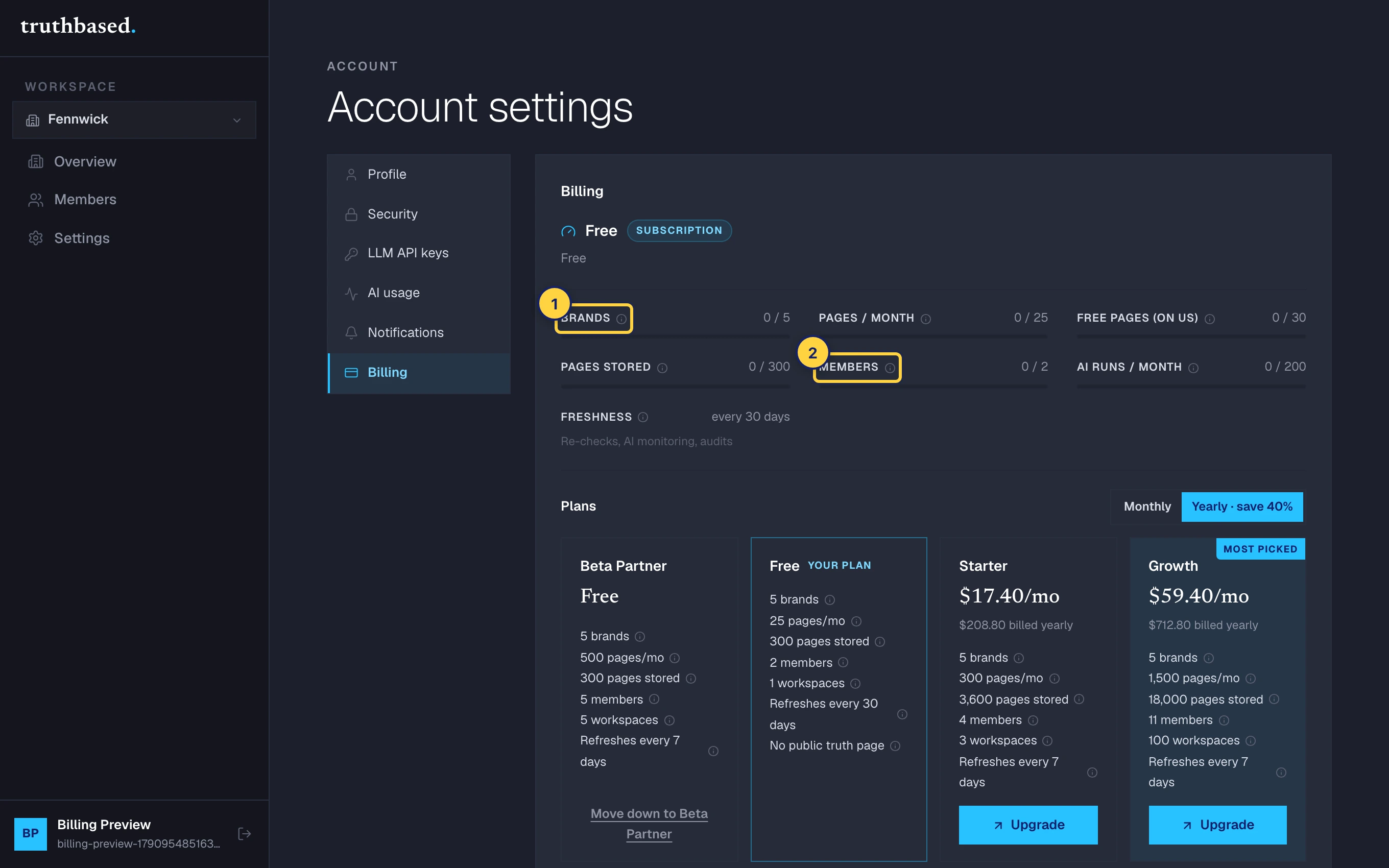Click the SUBSCRIPTION badge
The image size is (1389, 868).
coord(679,231)
